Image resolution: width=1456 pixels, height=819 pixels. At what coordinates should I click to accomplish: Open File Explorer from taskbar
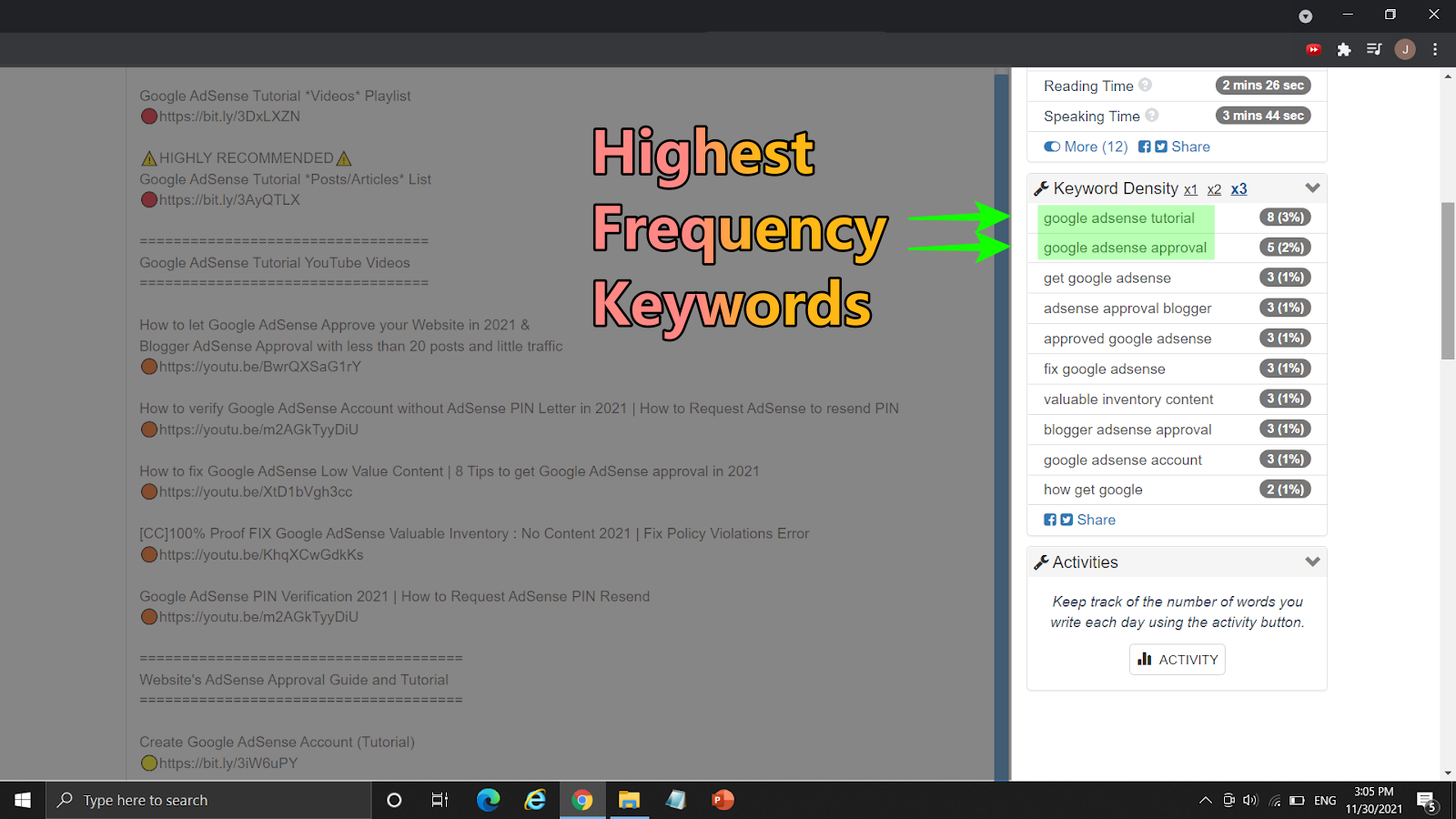[629, 800]
